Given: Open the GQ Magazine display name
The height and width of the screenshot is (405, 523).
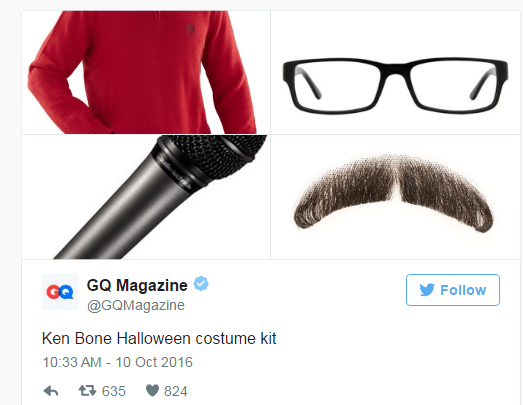Looking at the screenshot, I should (137, 285).
